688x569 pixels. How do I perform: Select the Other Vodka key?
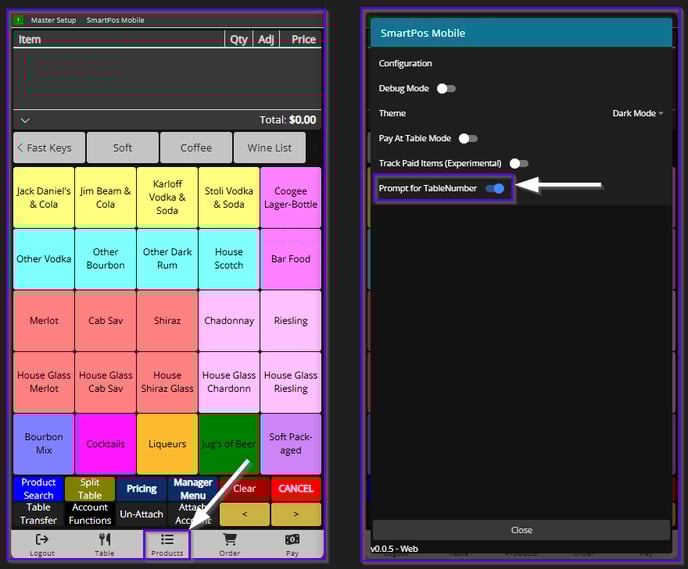44,259
